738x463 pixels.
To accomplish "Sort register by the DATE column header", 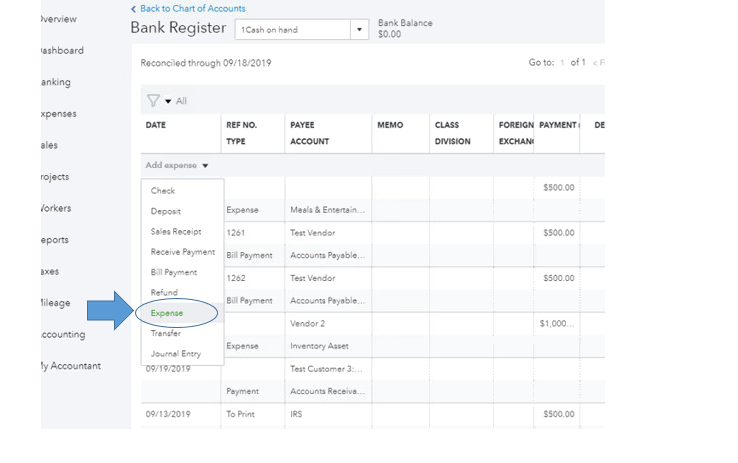I will coord(156,125).
